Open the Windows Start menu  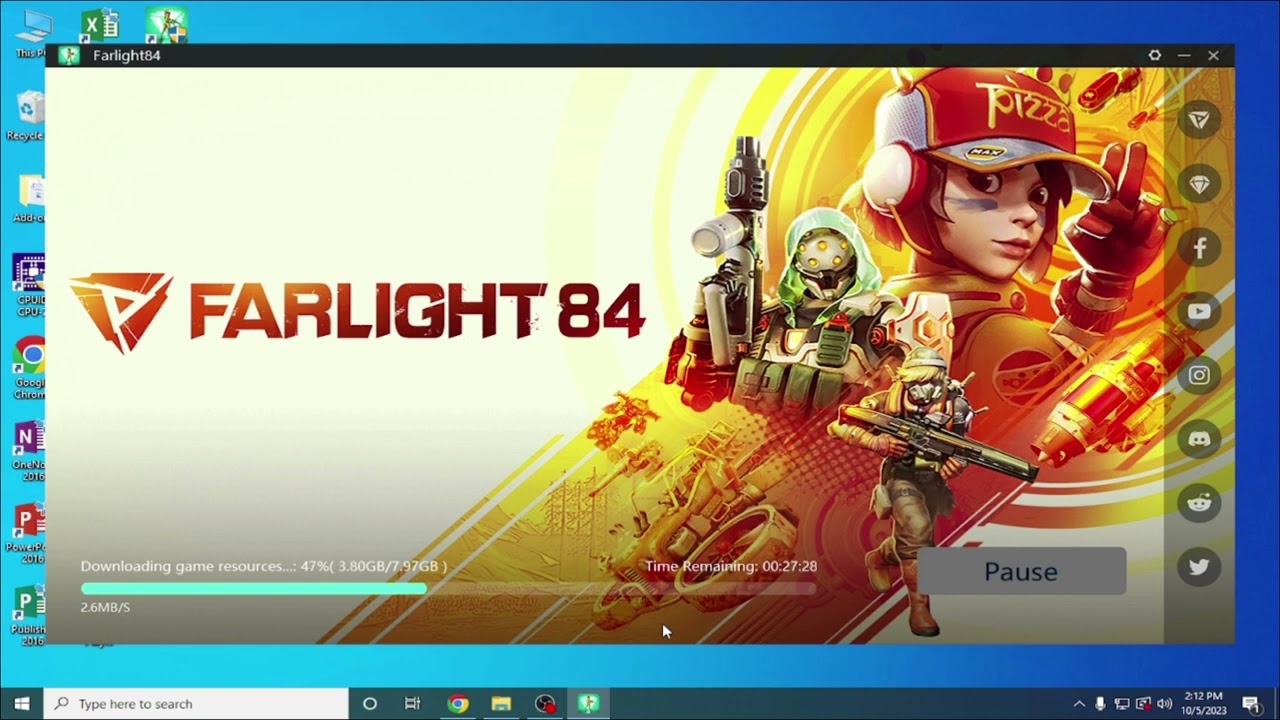(x=22, y=704)
